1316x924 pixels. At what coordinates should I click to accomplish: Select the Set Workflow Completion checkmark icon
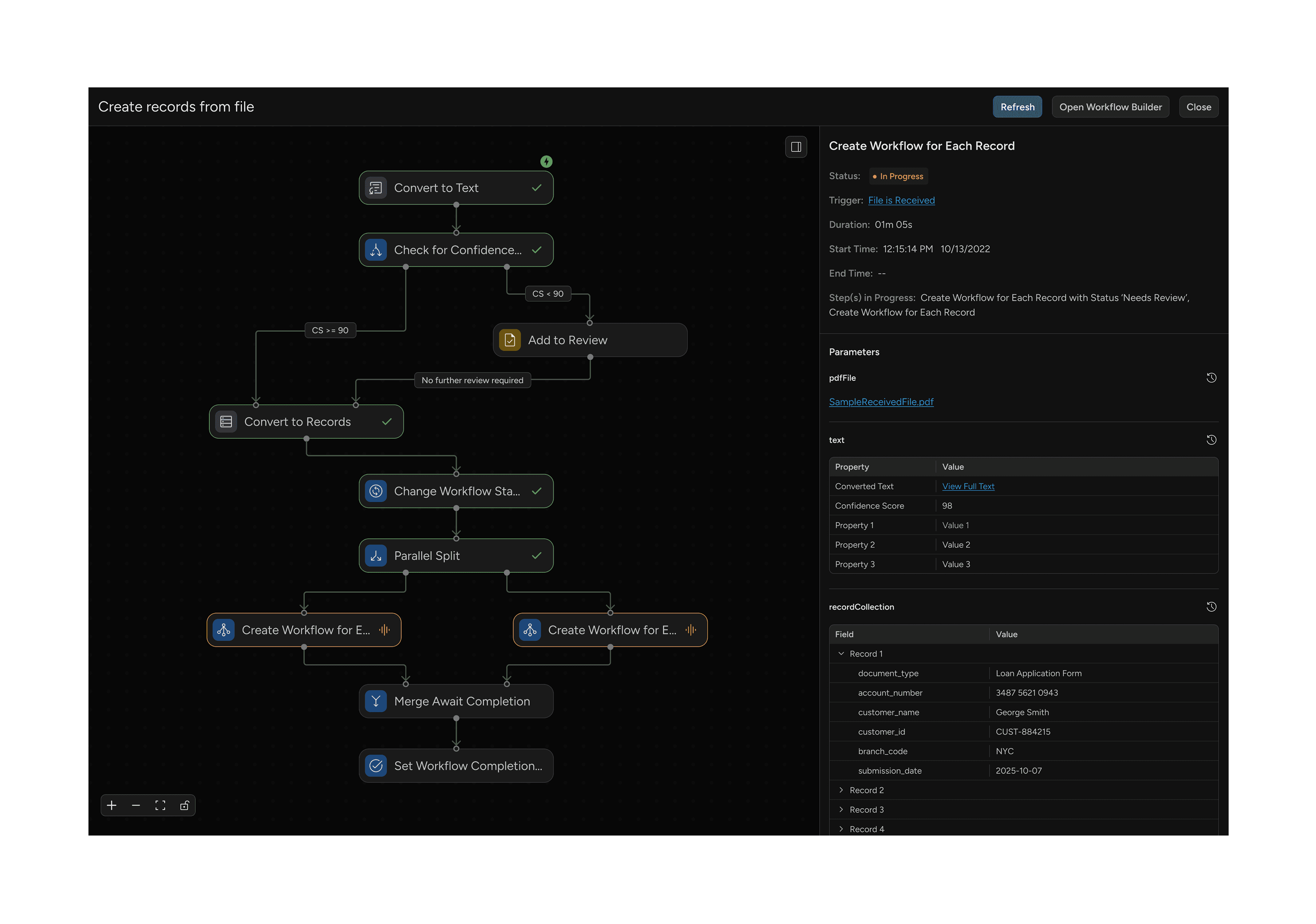click(x=376, y=765)
